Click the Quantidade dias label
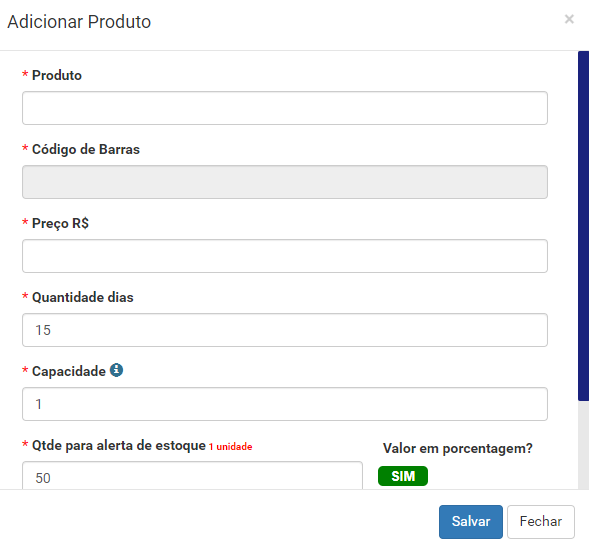Viewport: 589px width, 547px height. click(83, 297)
